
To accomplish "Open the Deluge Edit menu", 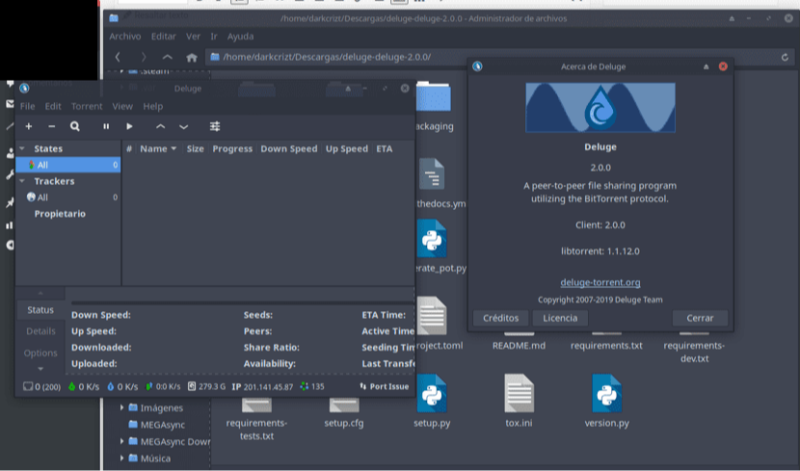I will click(53, 106).
